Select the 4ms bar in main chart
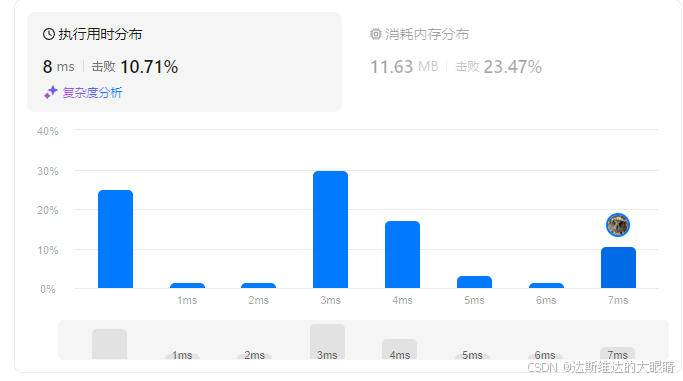683x381 pixels. [x=402, y=255]
